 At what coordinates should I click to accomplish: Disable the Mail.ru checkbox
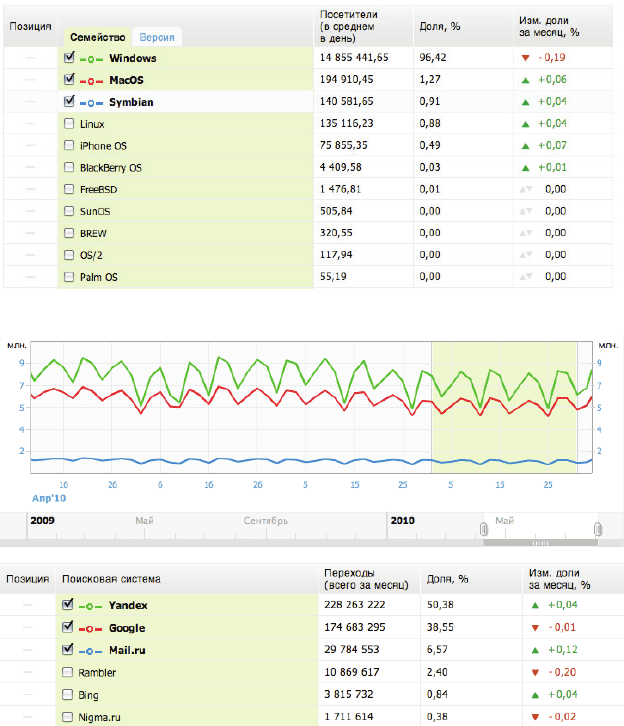[x=69, y=650]
